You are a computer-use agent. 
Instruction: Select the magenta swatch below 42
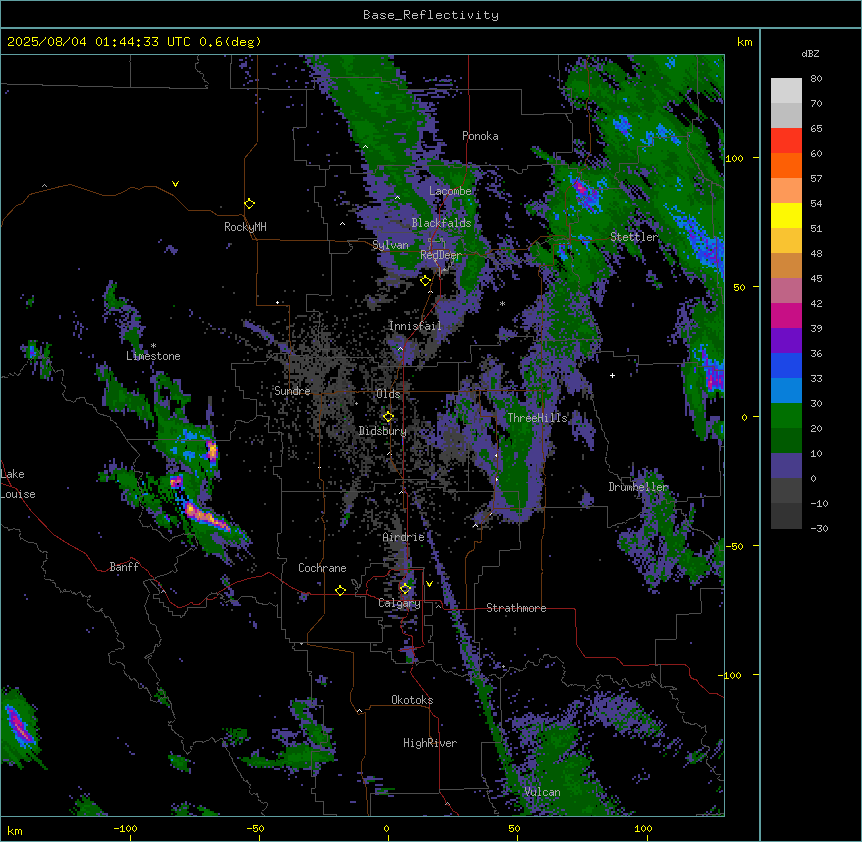point(786,315)
